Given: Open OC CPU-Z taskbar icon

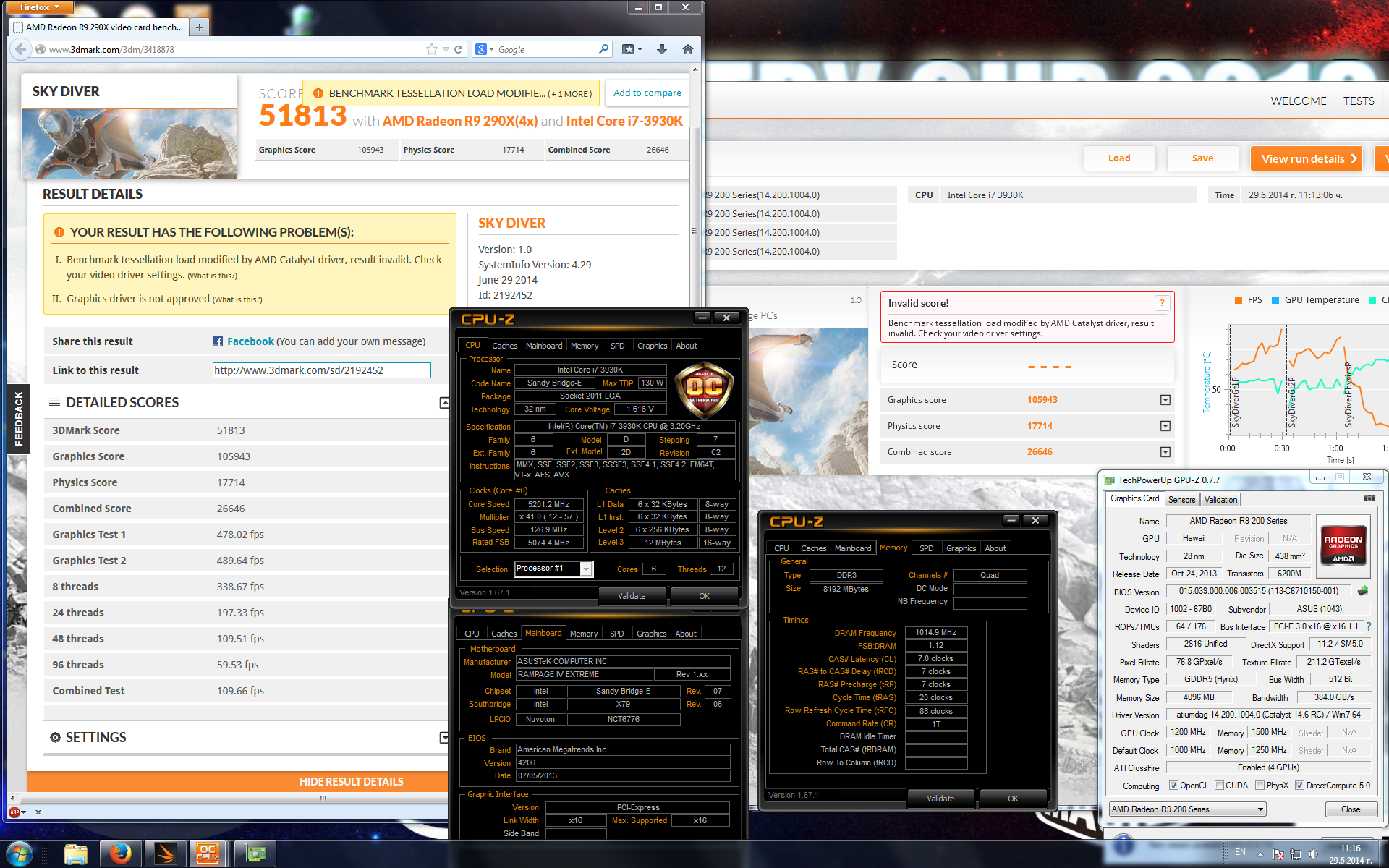Looking at the screenshot, I should click(208, 854).
